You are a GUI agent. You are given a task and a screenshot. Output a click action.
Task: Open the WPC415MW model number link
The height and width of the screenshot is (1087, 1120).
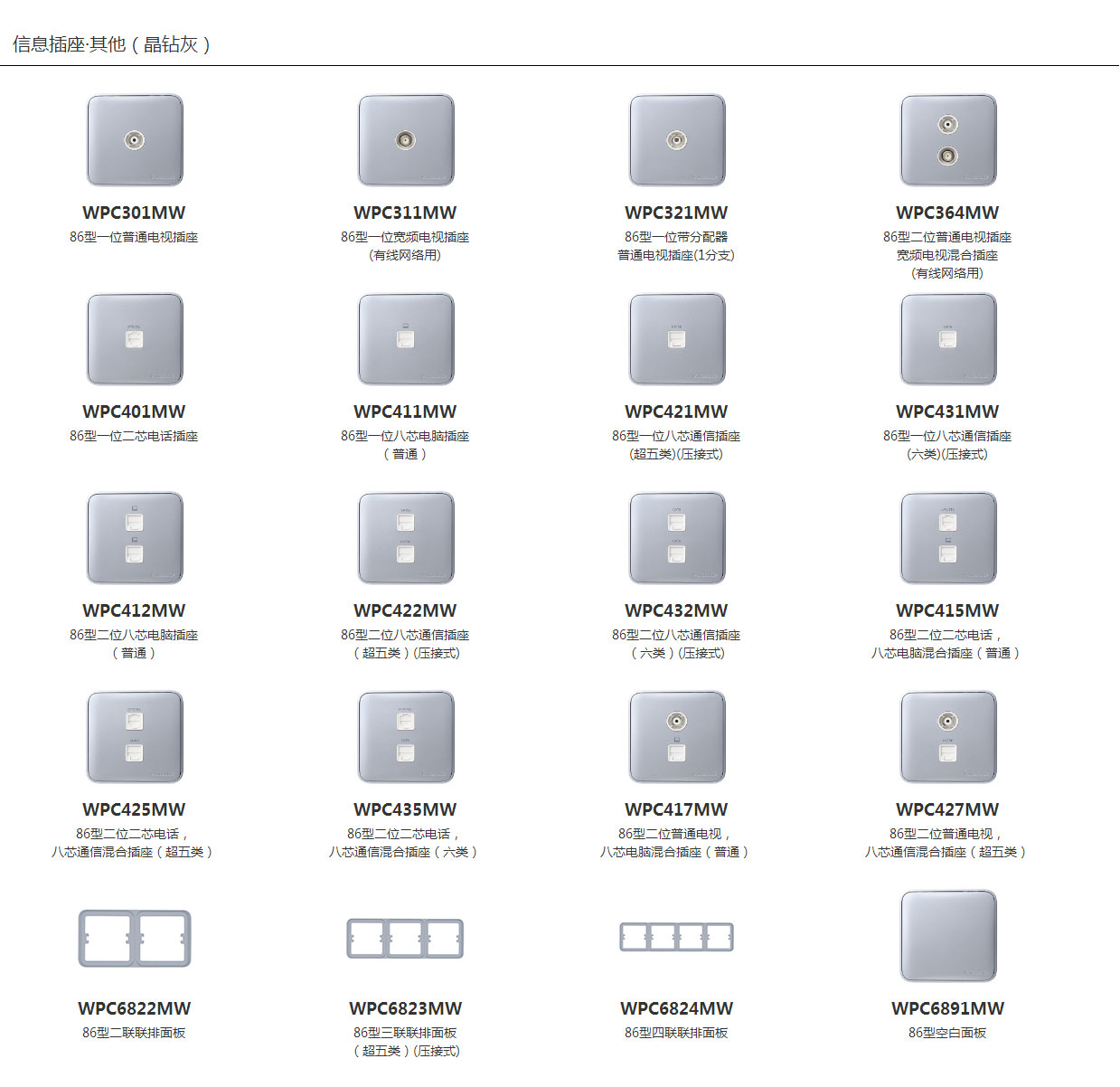pyautogui.click(x=947, y=611)
